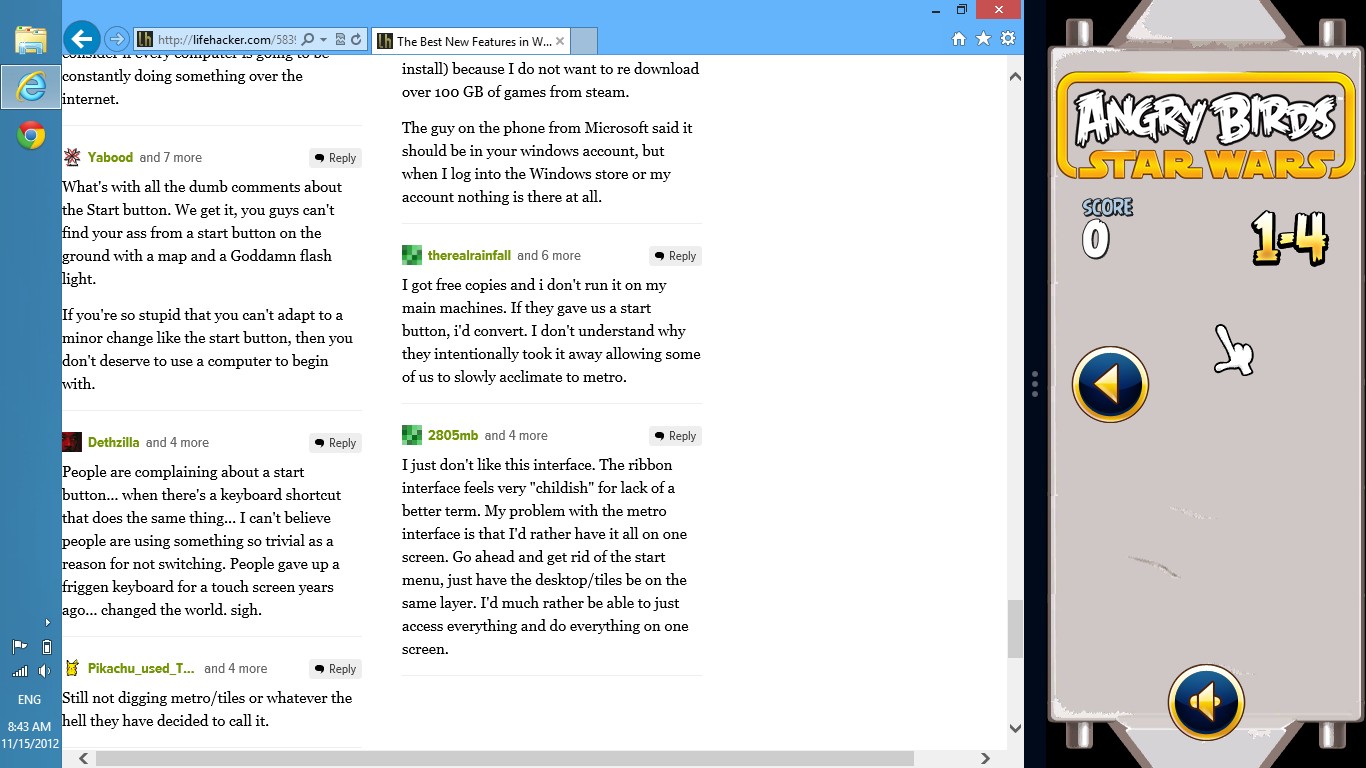Toggle the Compatibility View icon in the address bar
The height and width of the screenshot is (768, 1366).
click(x=340, y=40)
